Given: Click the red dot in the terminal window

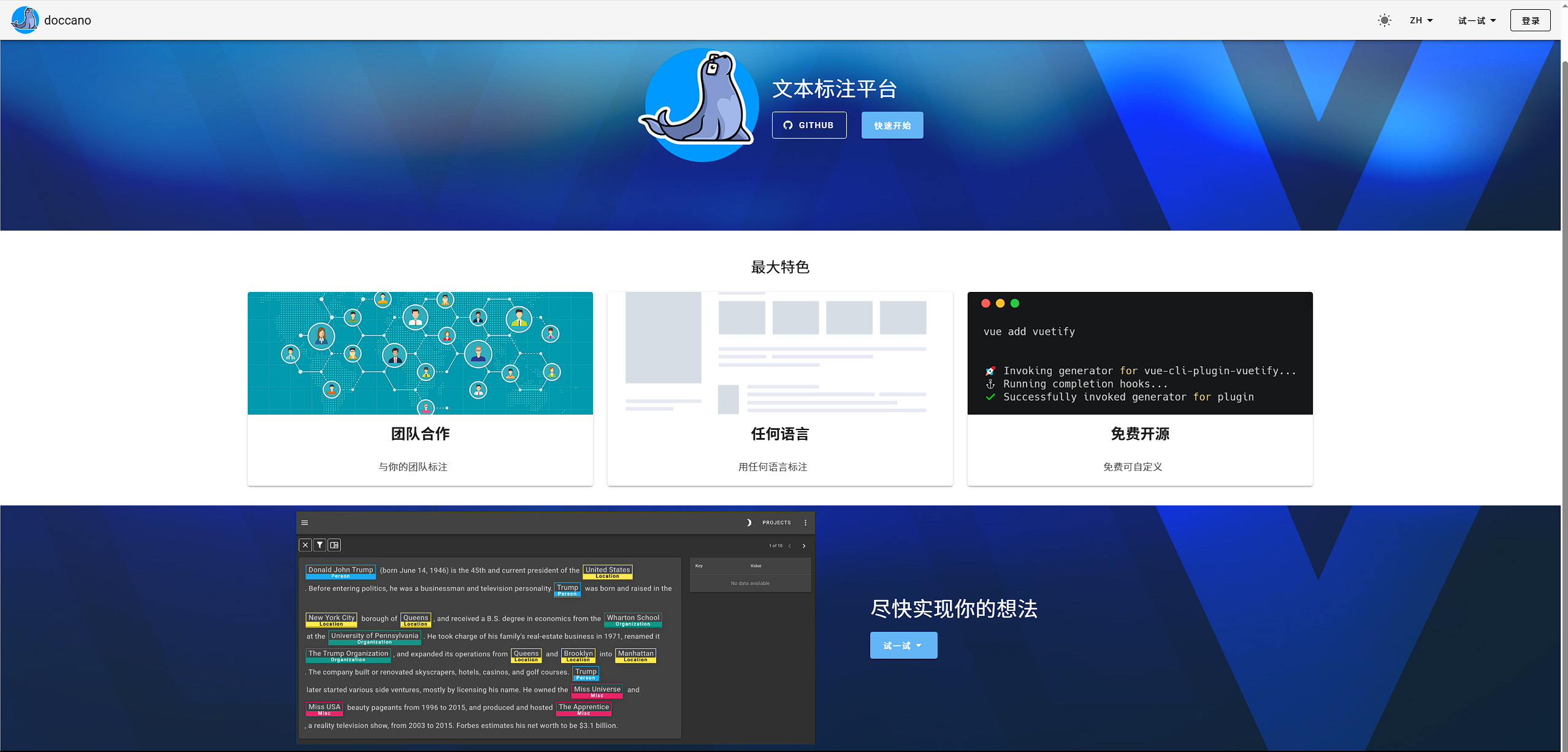Looking at the screenshot, I should [x=985, y=303].
